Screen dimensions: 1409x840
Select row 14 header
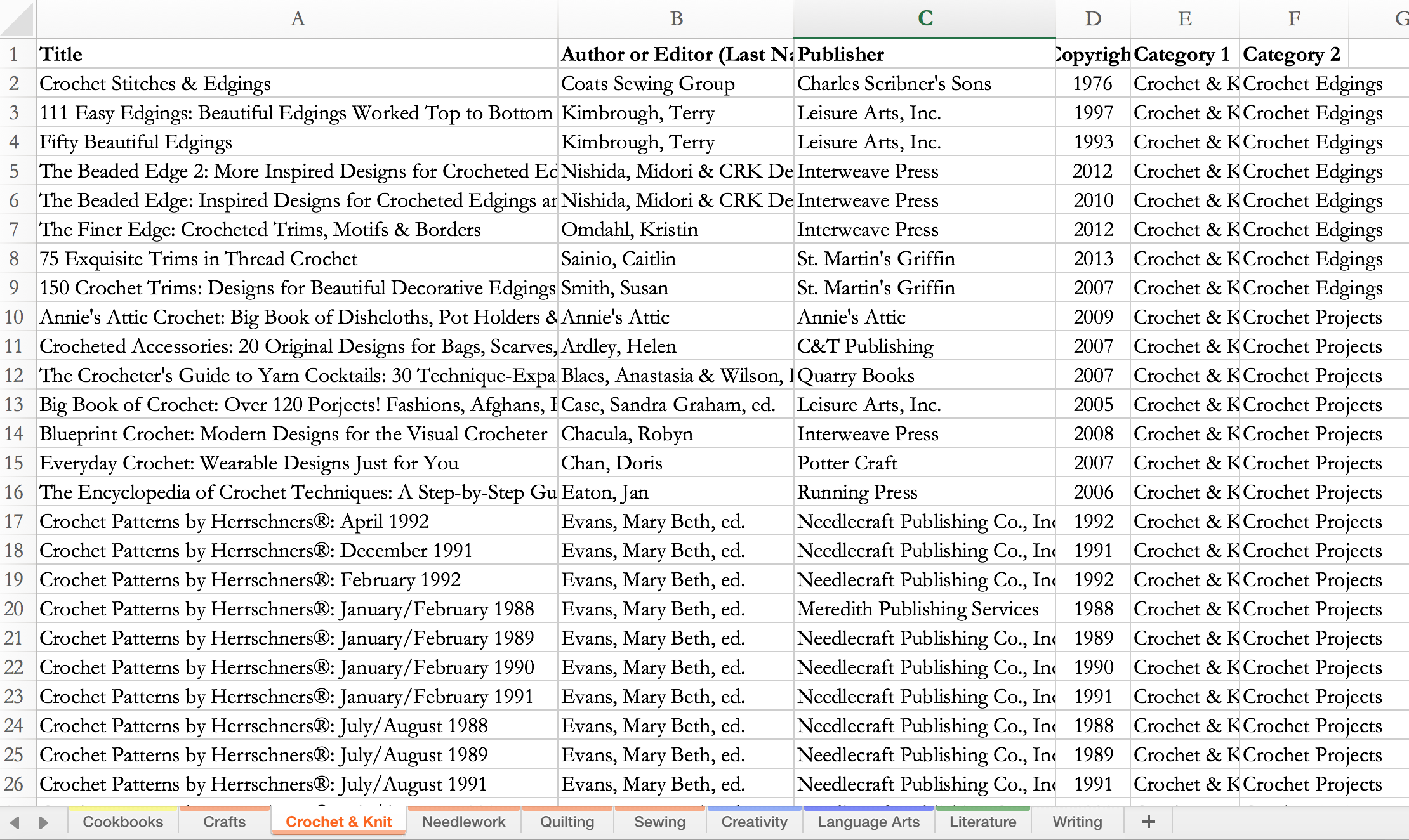click(x=14, y=434)
